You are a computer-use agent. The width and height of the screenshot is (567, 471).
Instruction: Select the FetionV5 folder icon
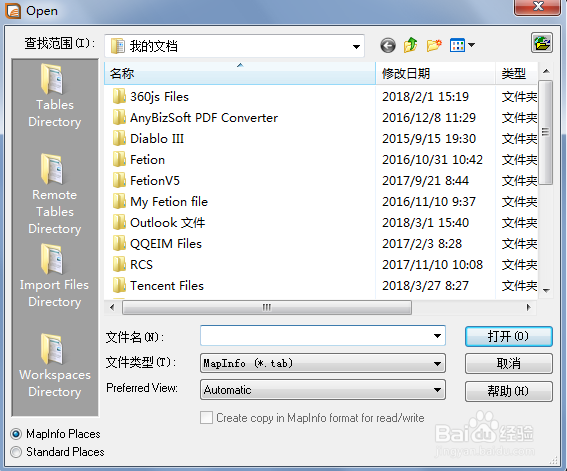119,180
